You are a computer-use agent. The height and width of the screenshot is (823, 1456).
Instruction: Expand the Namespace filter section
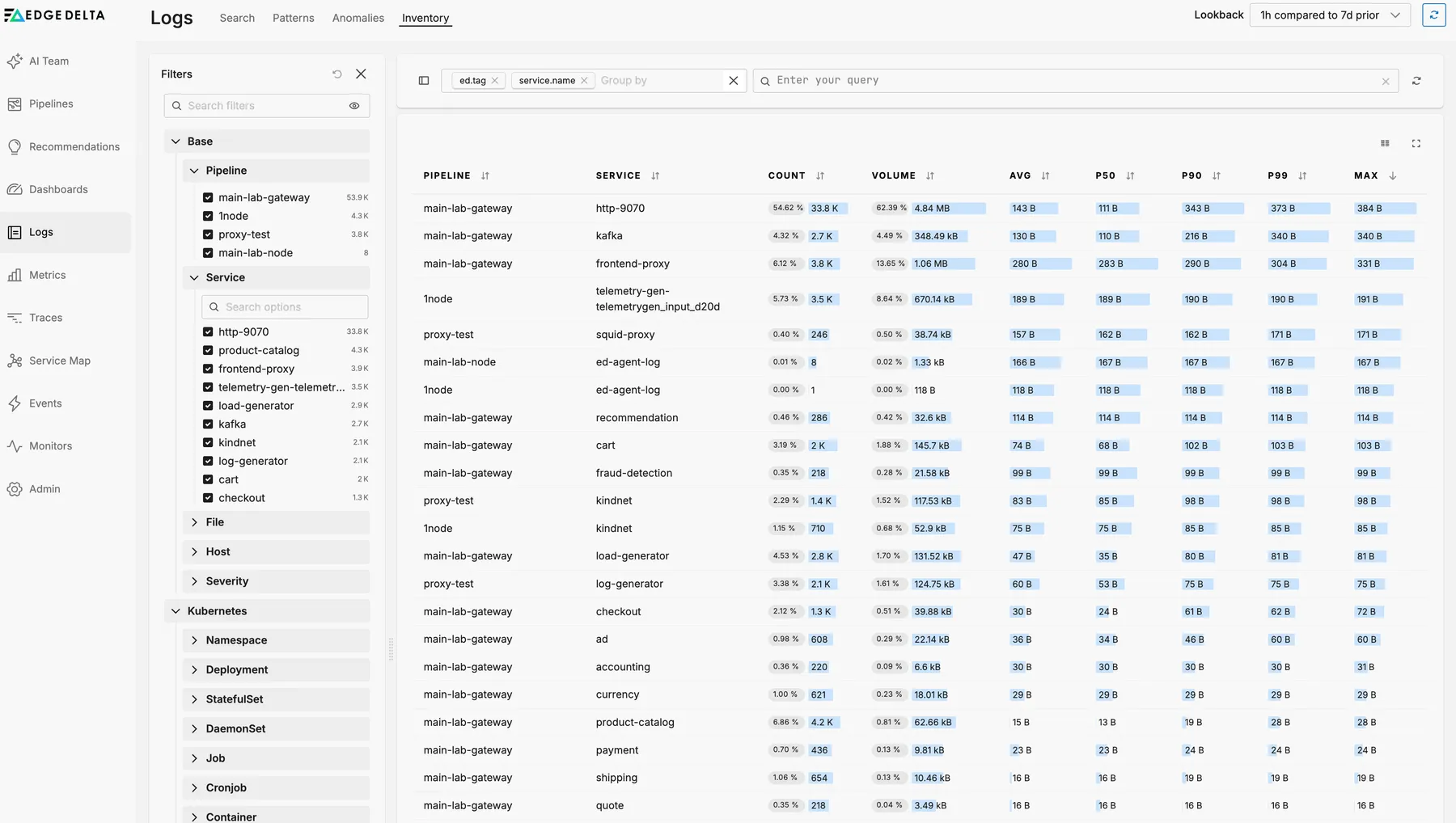(x=276, y=641)
